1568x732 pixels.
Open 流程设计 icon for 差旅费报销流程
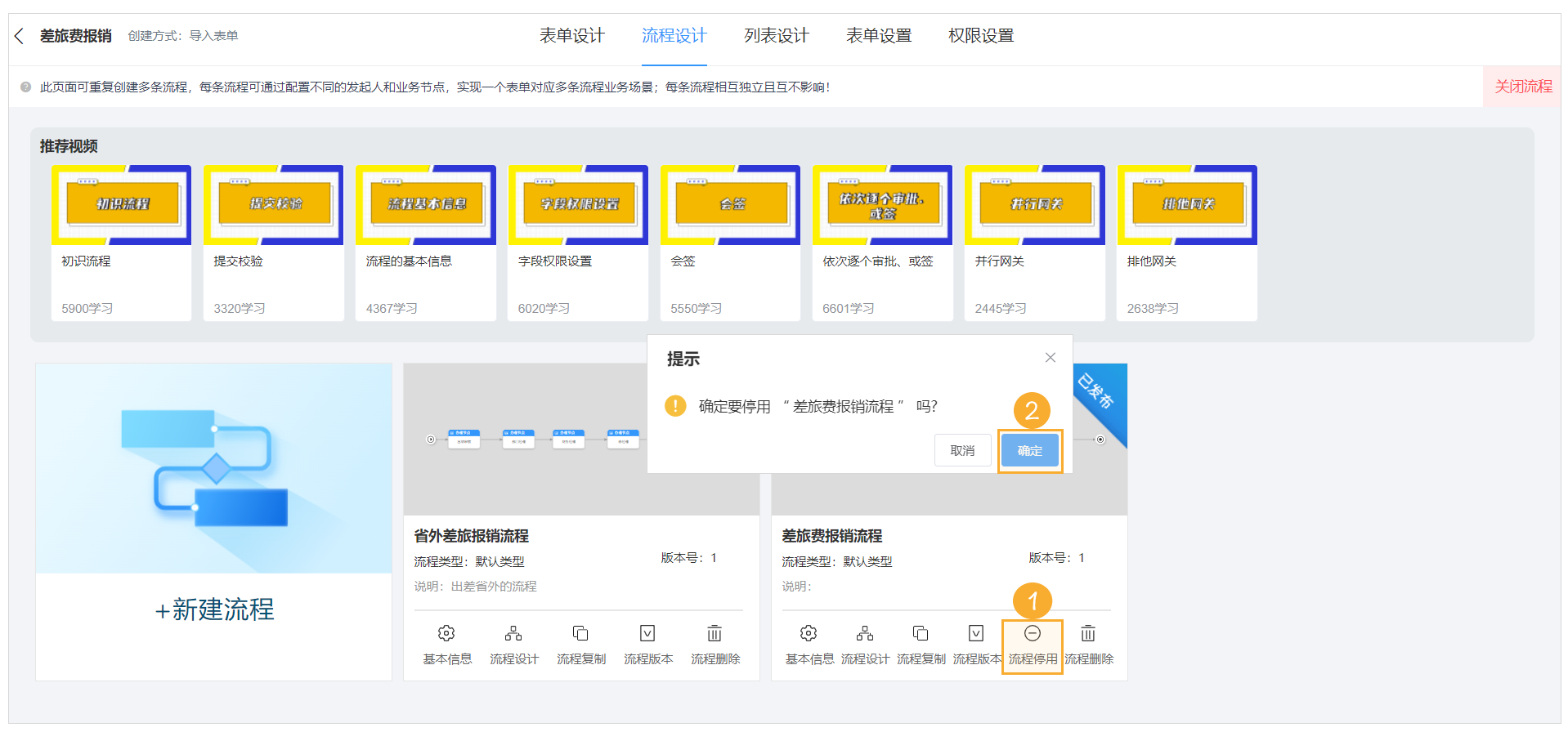[x=865, y=634]
